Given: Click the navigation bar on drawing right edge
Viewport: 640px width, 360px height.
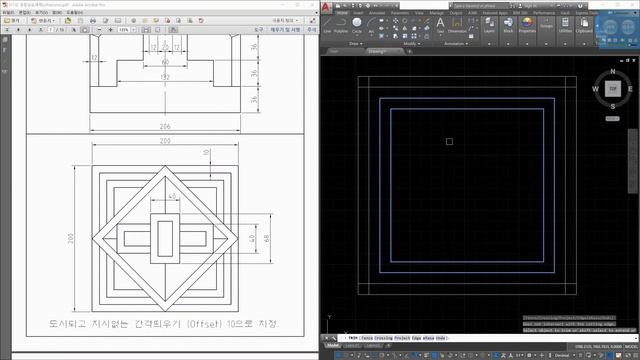Looking at the screenshot, I should click(x=633, y=160).
